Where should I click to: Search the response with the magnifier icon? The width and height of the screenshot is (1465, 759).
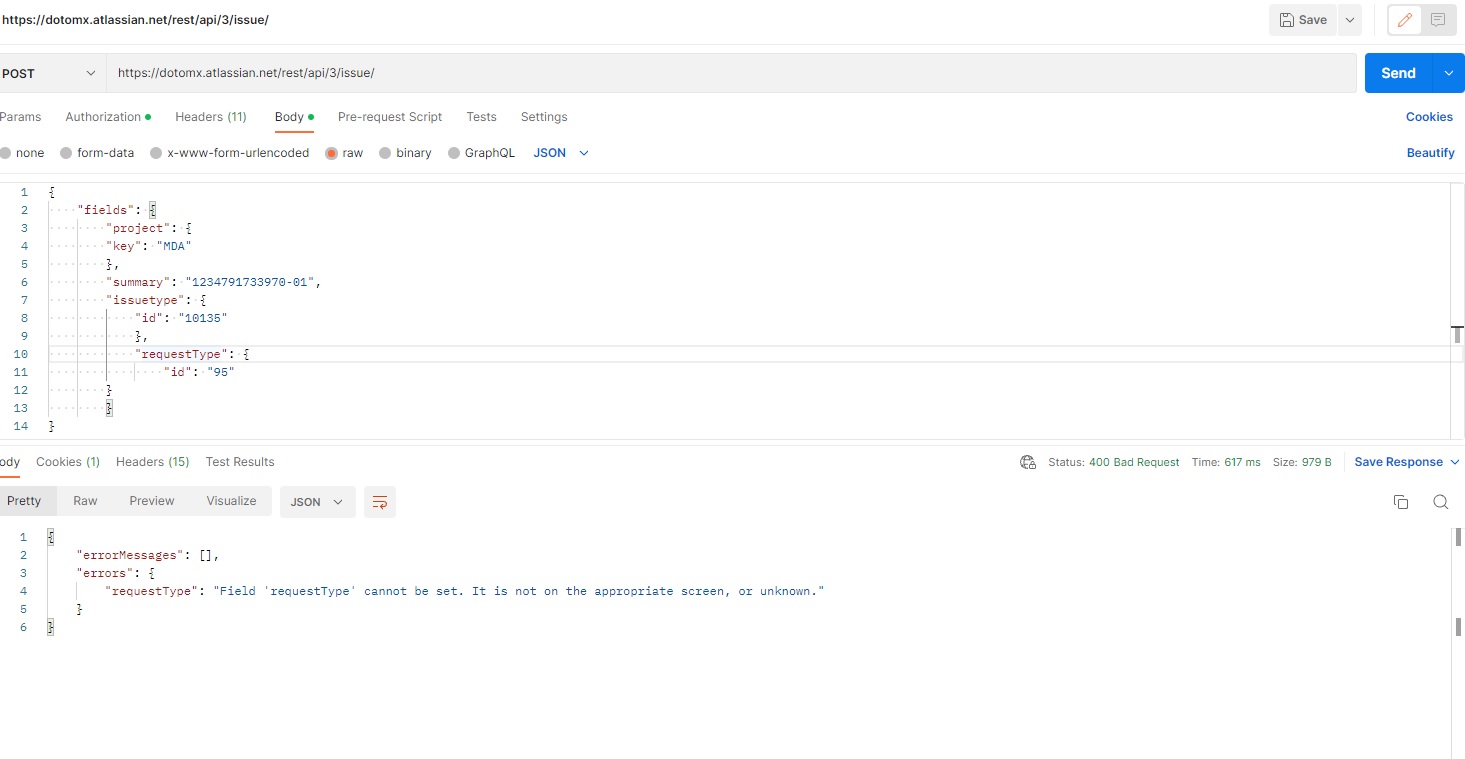tap(1441, 502)
